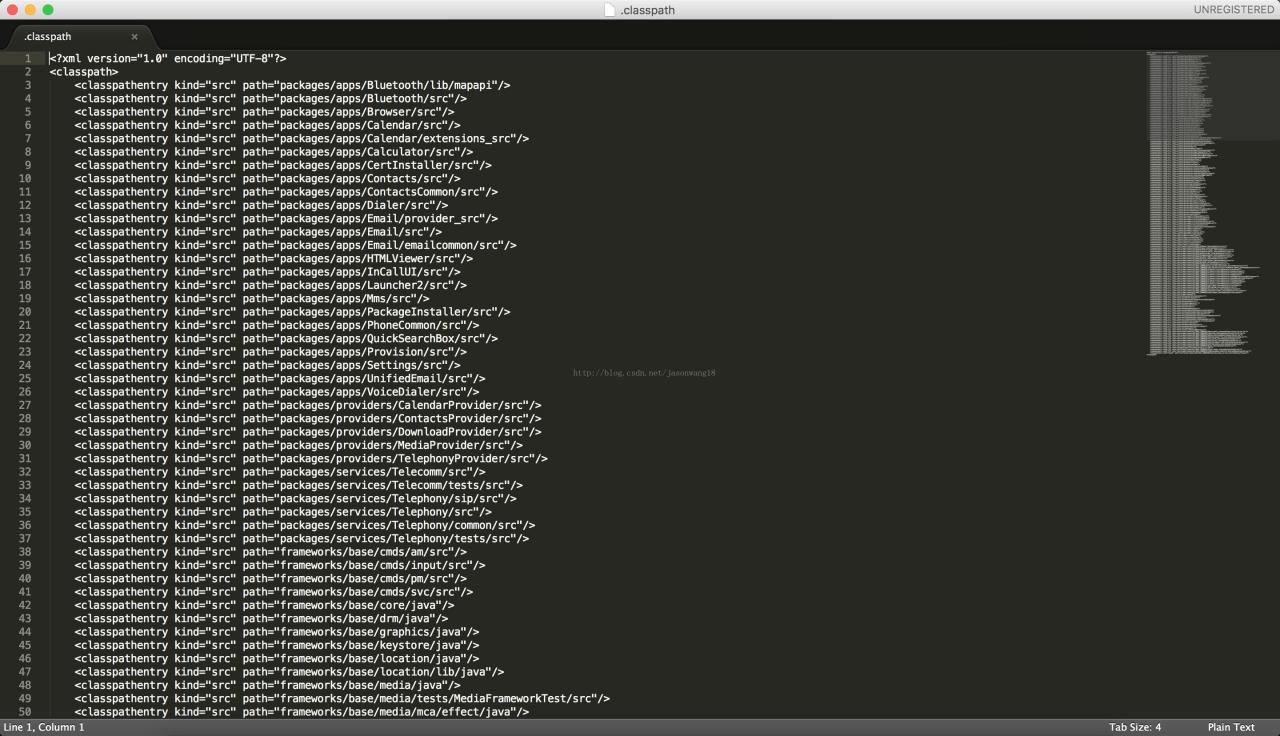
Task: Click the frameworks/base/core/java entry
Action: pos(264,605)
